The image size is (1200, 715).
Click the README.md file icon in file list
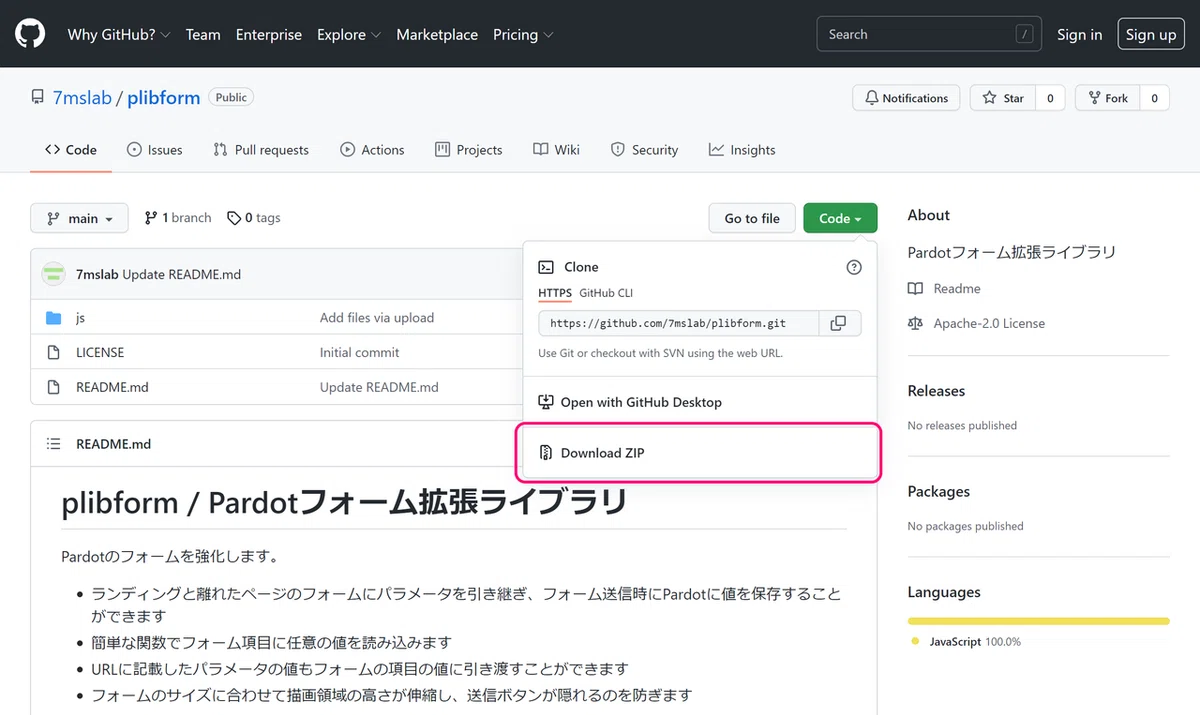point(54,387)
